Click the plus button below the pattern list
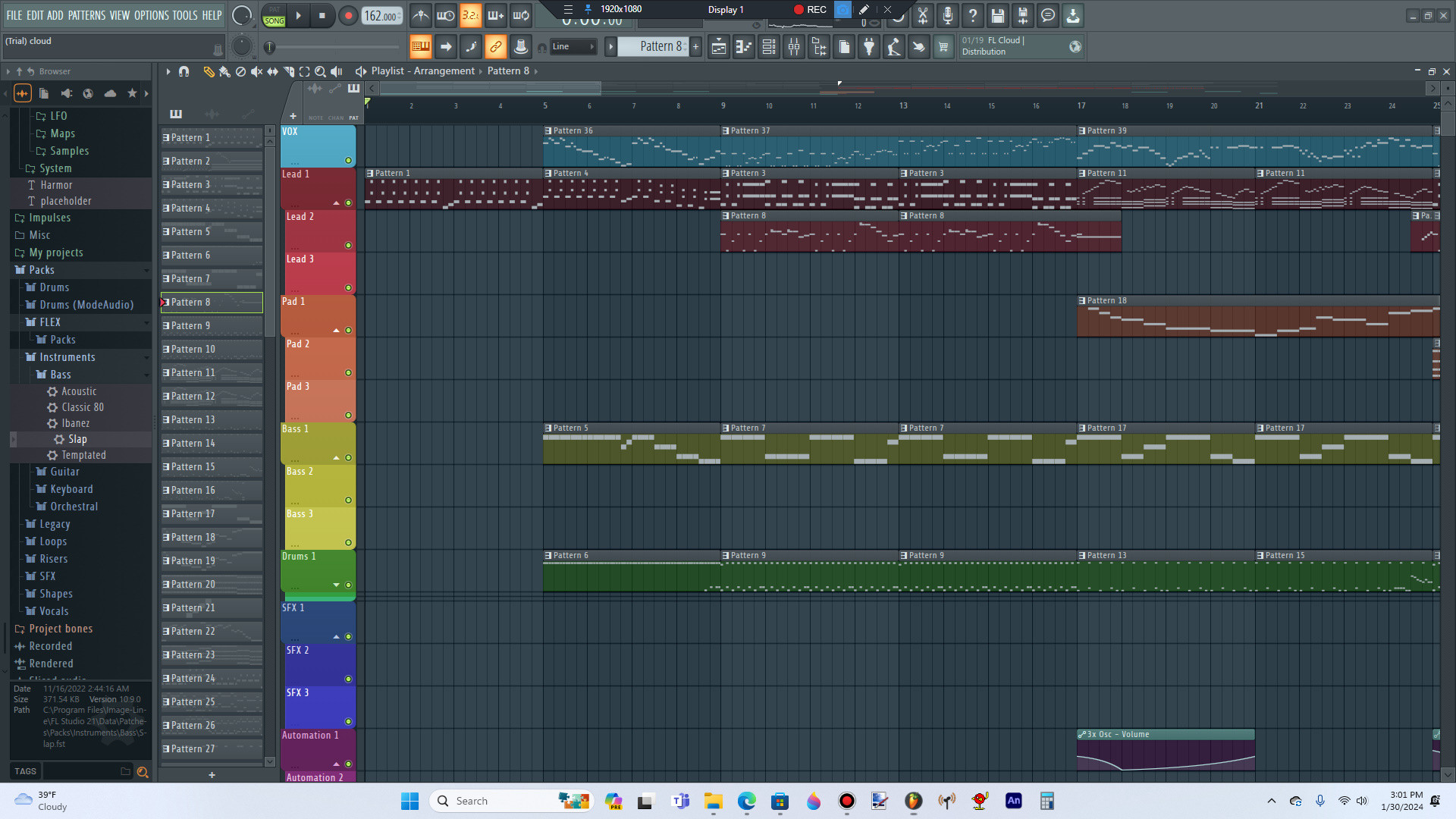The width and height of the screenshot is (1456, 819). [x=212, y=775]
